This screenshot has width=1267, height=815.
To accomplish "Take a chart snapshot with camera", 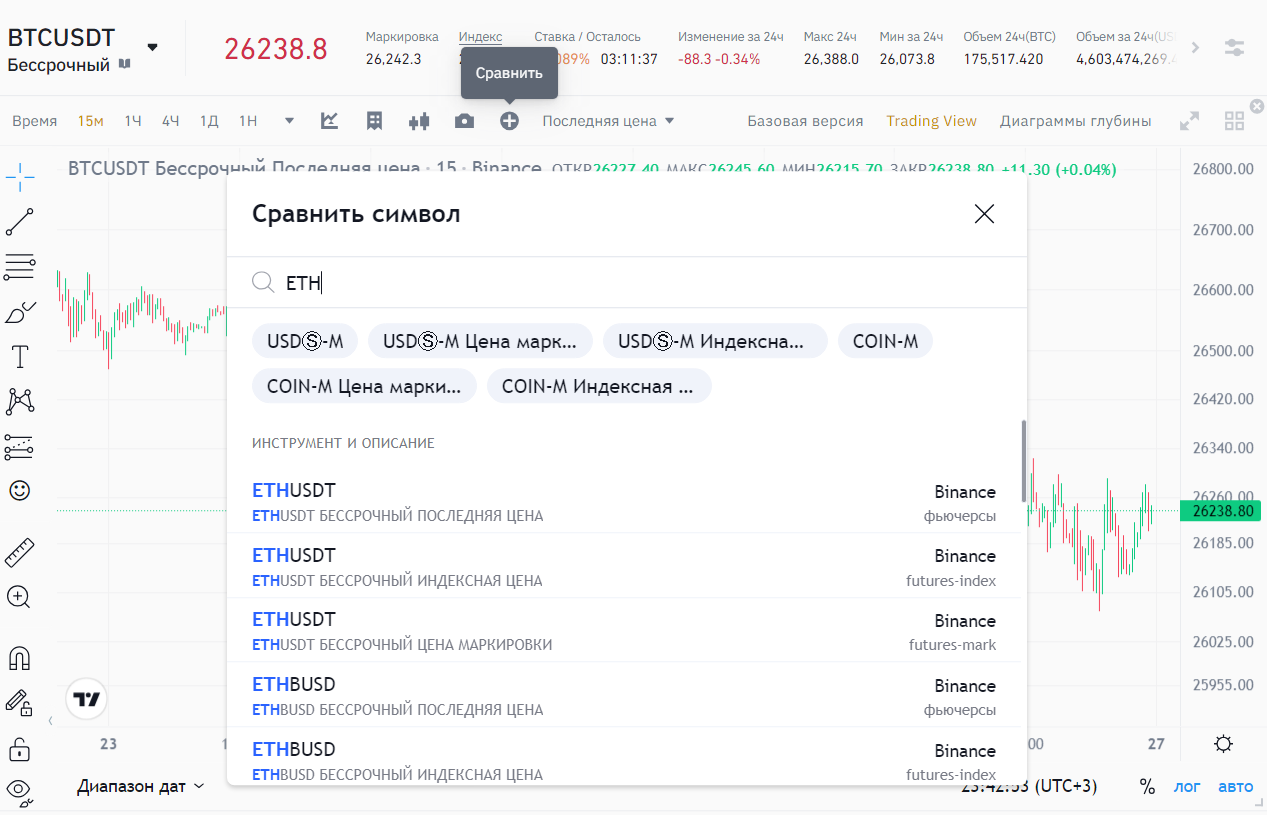I will (x=464, y=121).
